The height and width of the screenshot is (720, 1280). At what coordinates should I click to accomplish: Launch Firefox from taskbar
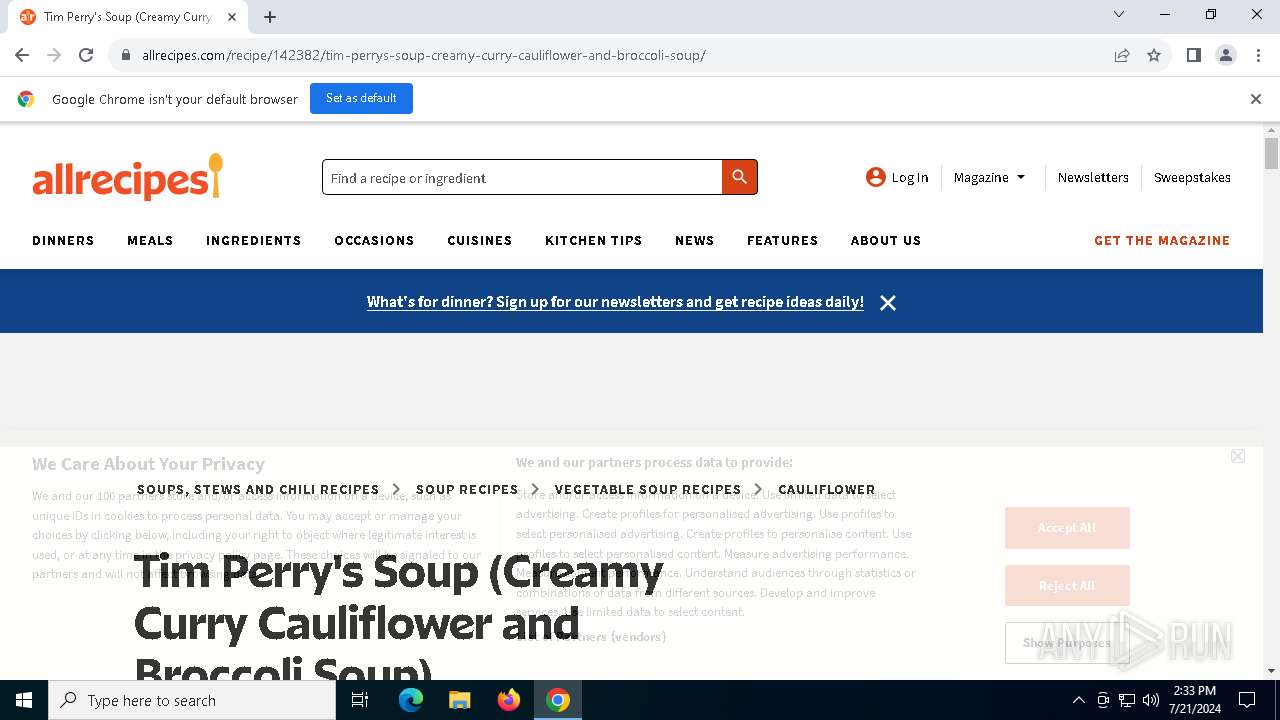(x=508, y=700)
